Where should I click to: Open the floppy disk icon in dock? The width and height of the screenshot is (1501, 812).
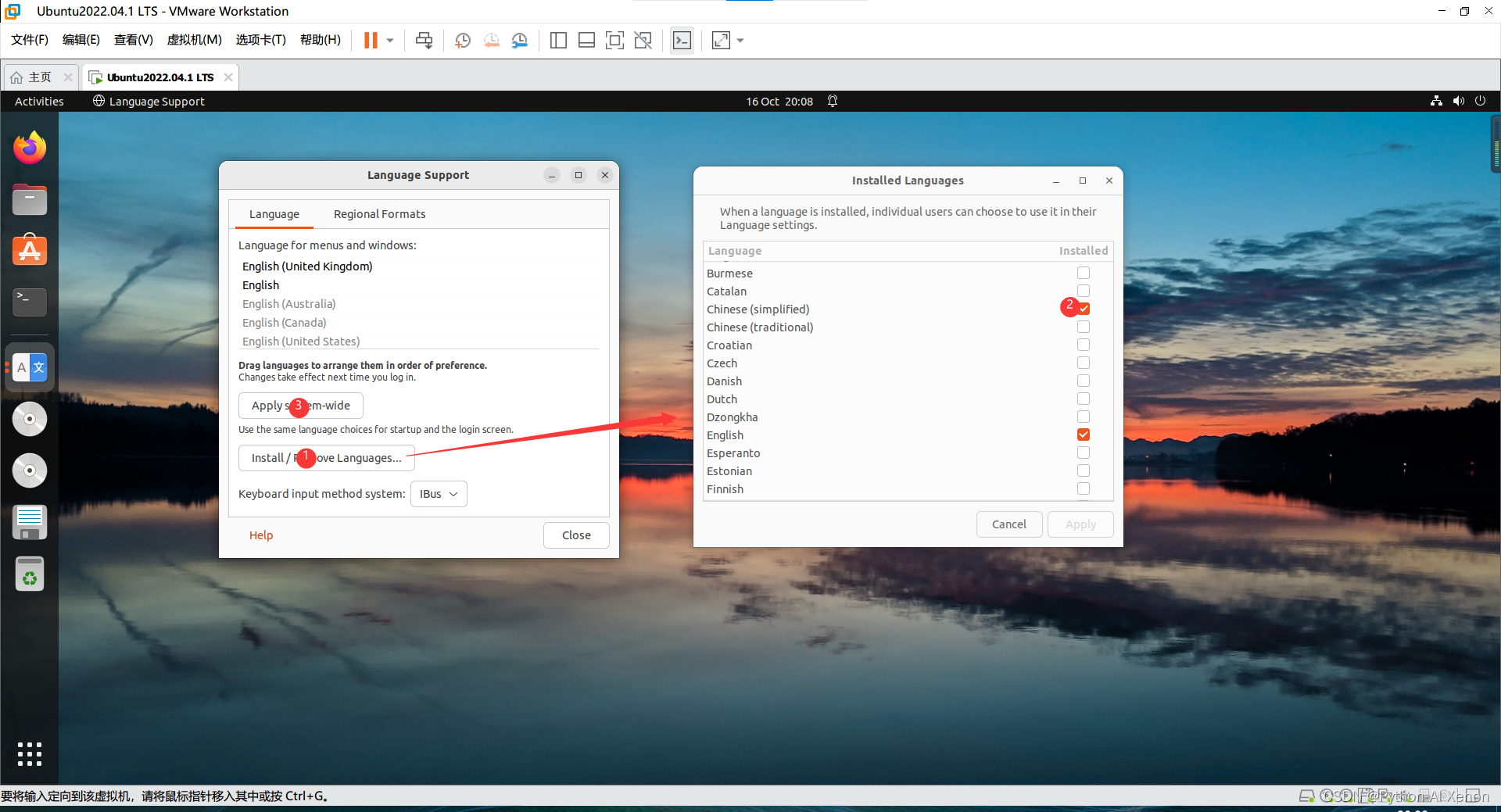[30, 522]
